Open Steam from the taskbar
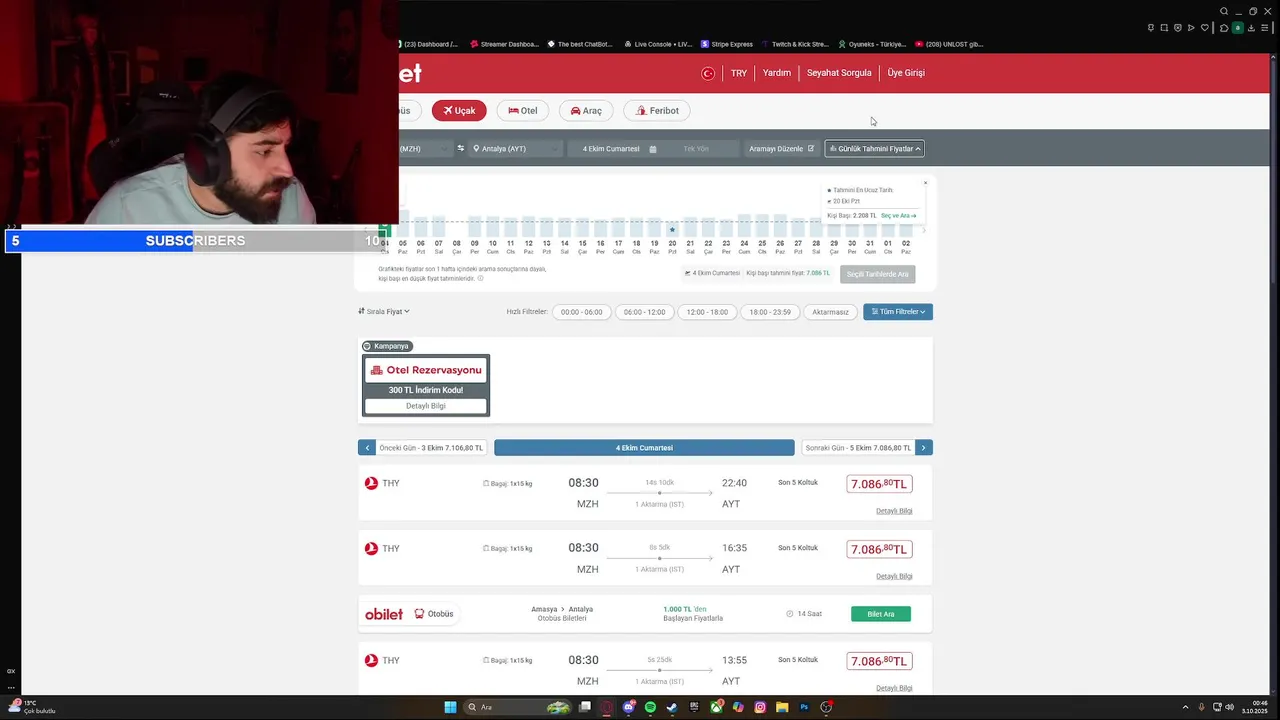This screenshot has width=1280, height=720. tap(672, 707)
